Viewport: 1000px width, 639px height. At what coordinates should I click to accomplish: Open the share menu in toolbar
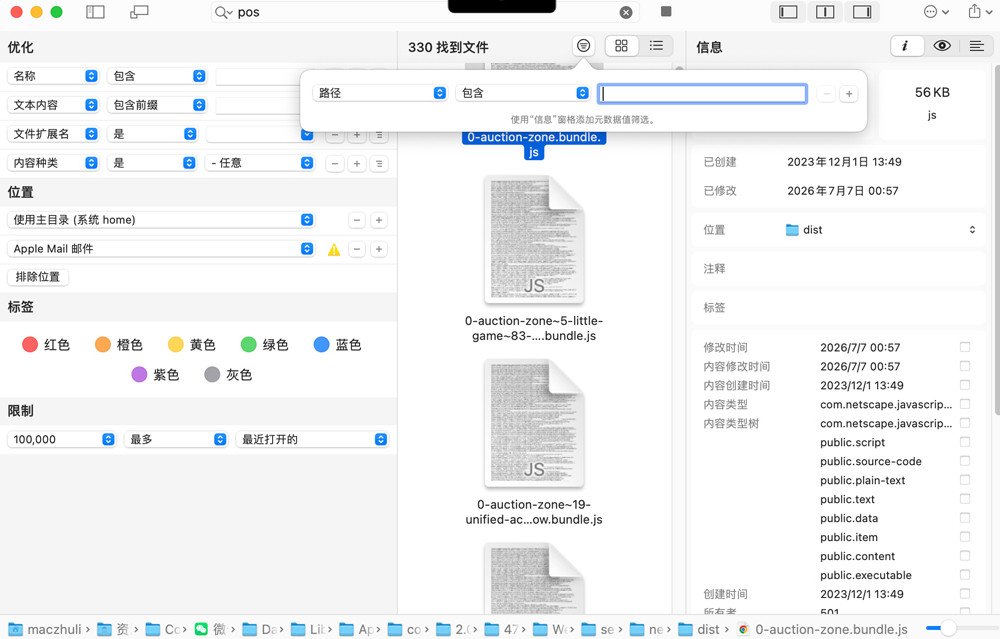pos(979,11)
